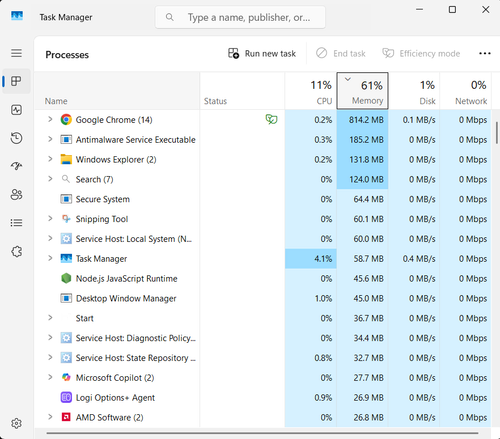The width and height of the screenshot is (500, 439).
Task: Expand the Google Chrome (14) process group
Action: [50, 119]
